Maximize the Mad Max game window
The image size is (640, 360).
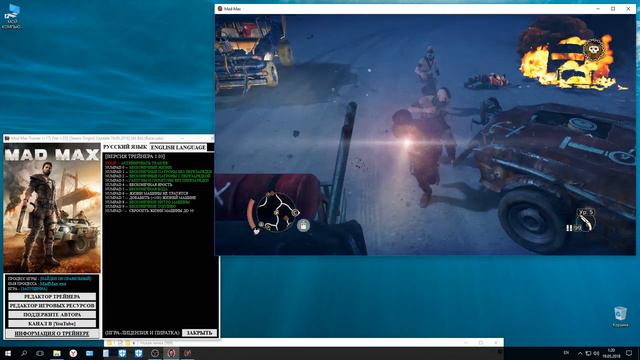613,9
